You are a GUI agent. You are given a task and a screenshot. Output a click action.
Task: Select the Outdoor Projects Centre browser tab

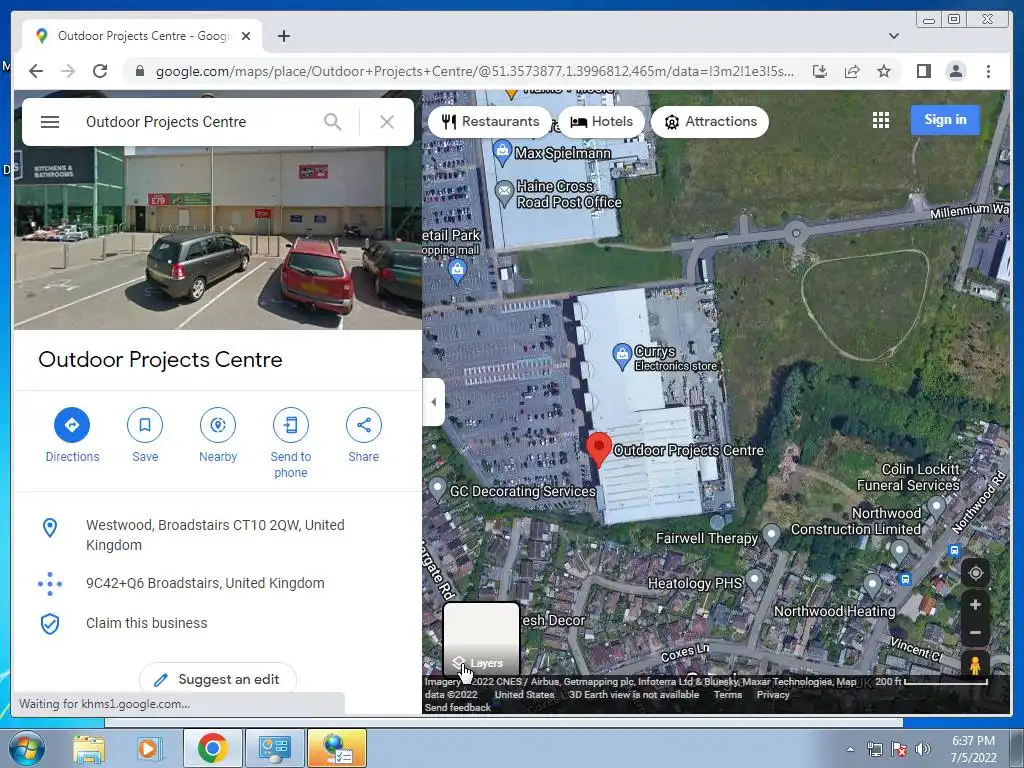point(142,36)
